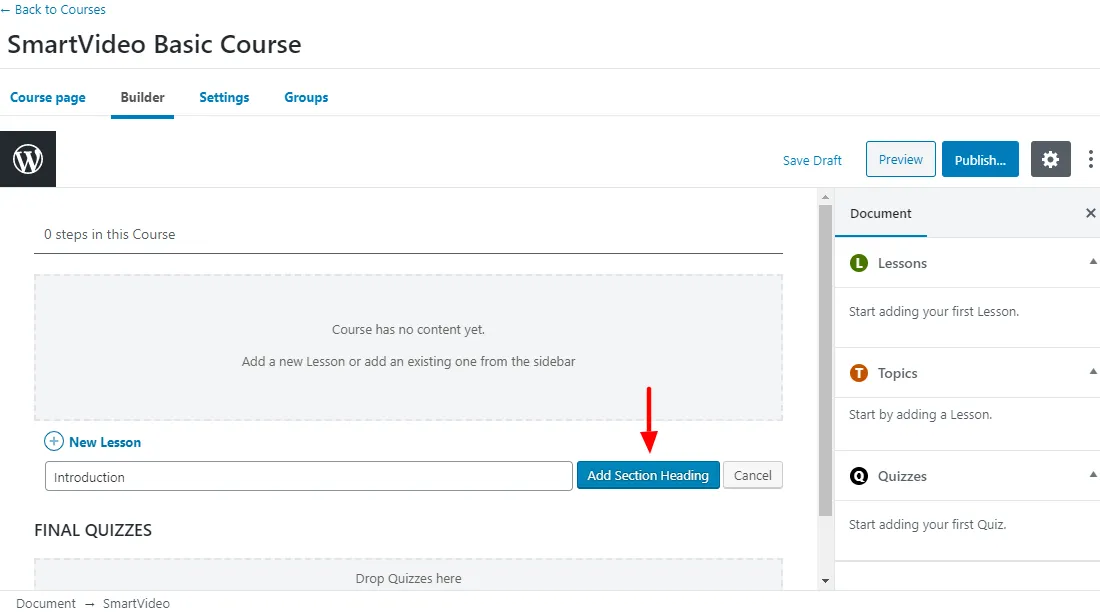Open the Groups tab
Screen dimensions: 1100x615
pyautogui.click(x=306, y=97)
